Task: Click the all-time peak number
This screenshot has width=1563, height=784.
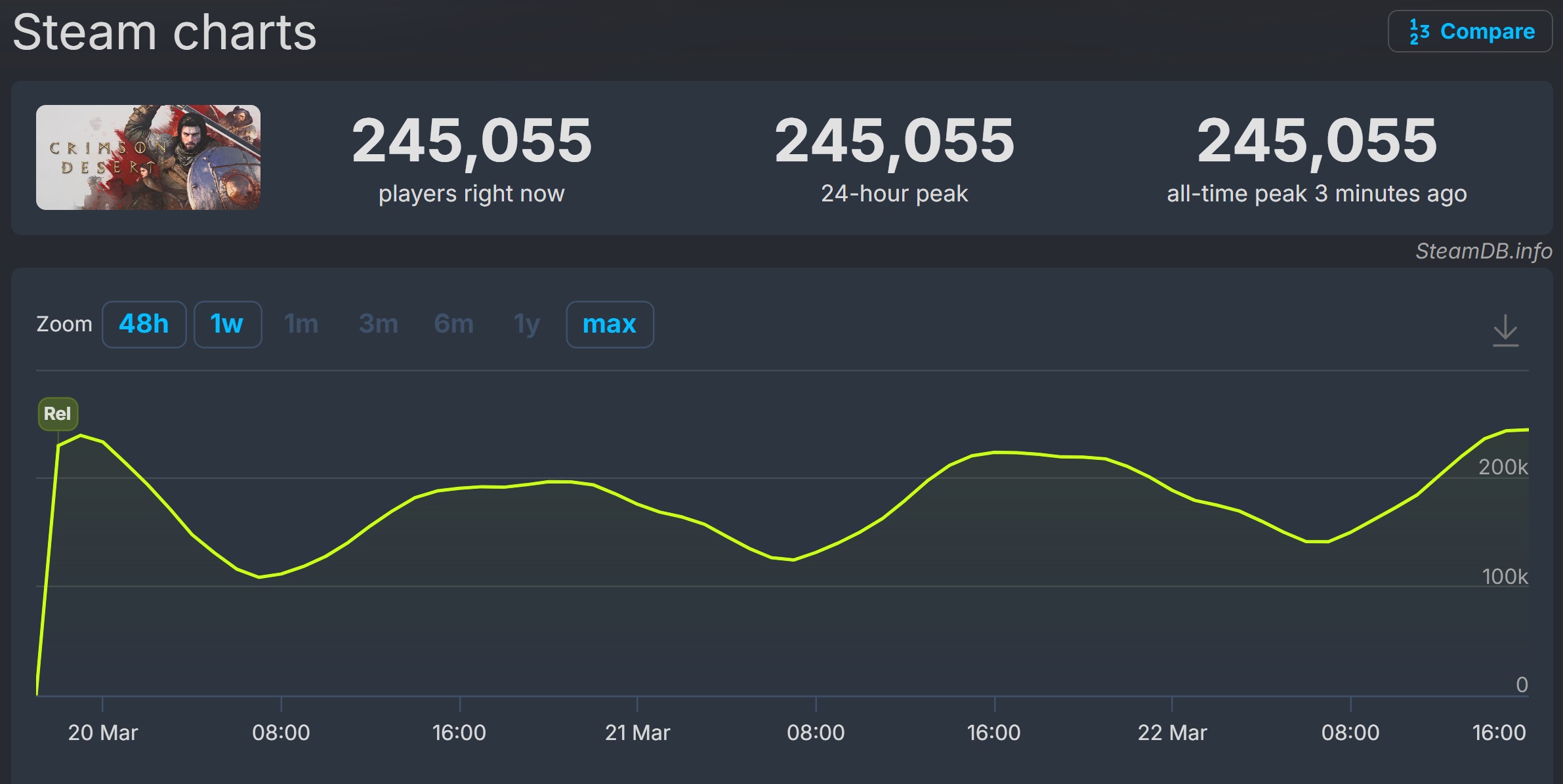Action: click(x=1316, y=141)
